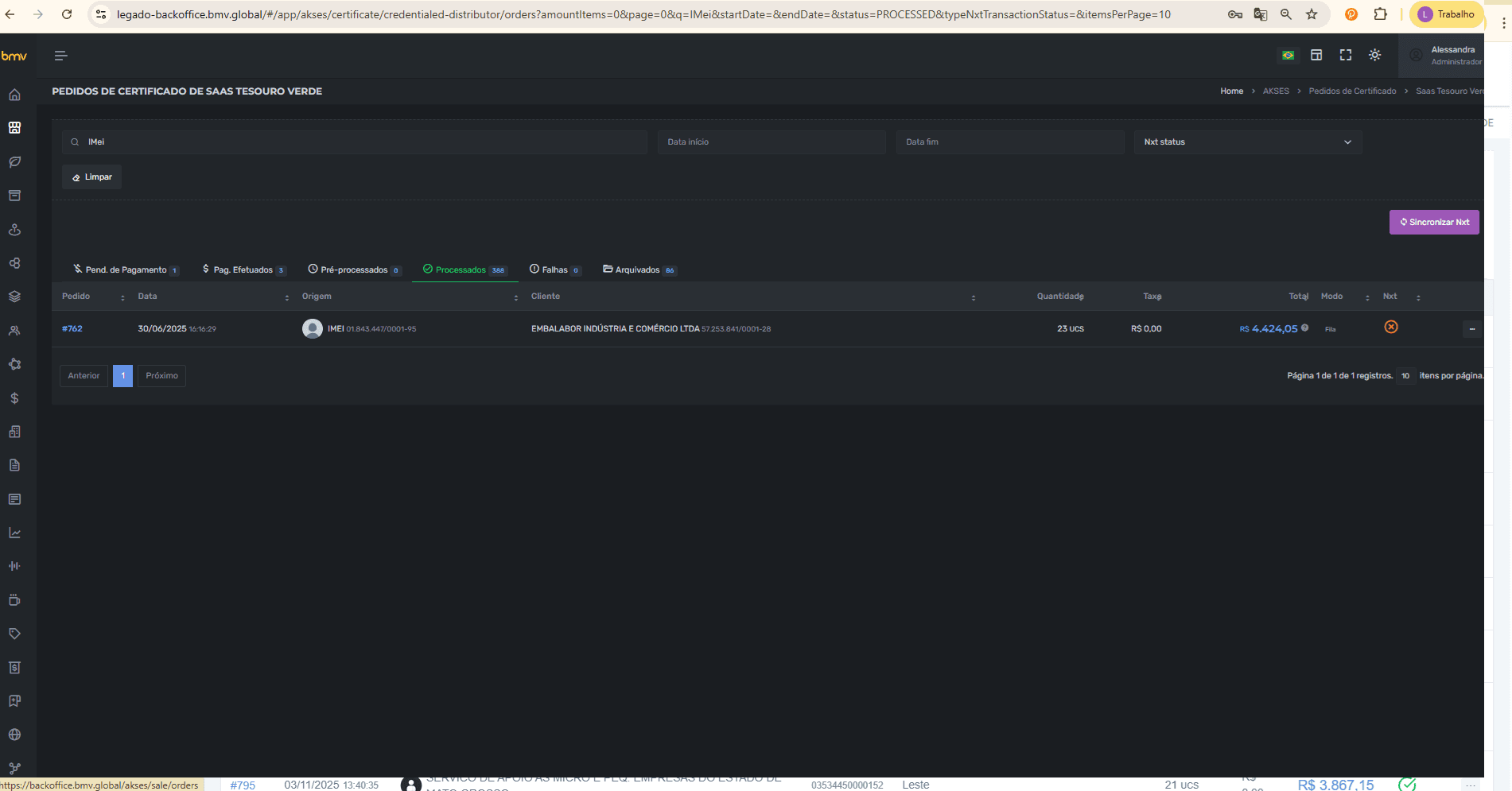Open the git branch icon in the sidebar

pyautogui.click(x=14, y=768)
